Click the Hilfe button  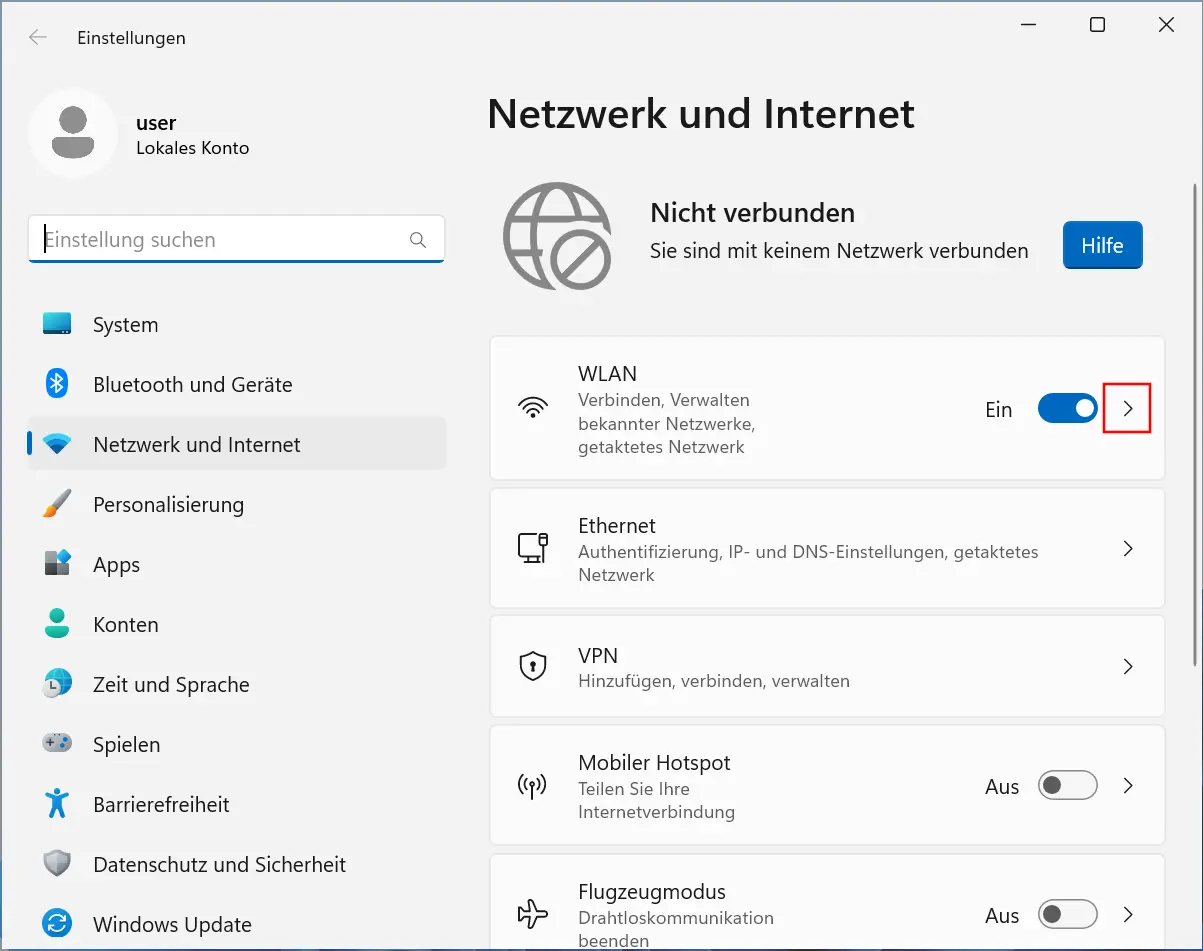[1102, 245]
